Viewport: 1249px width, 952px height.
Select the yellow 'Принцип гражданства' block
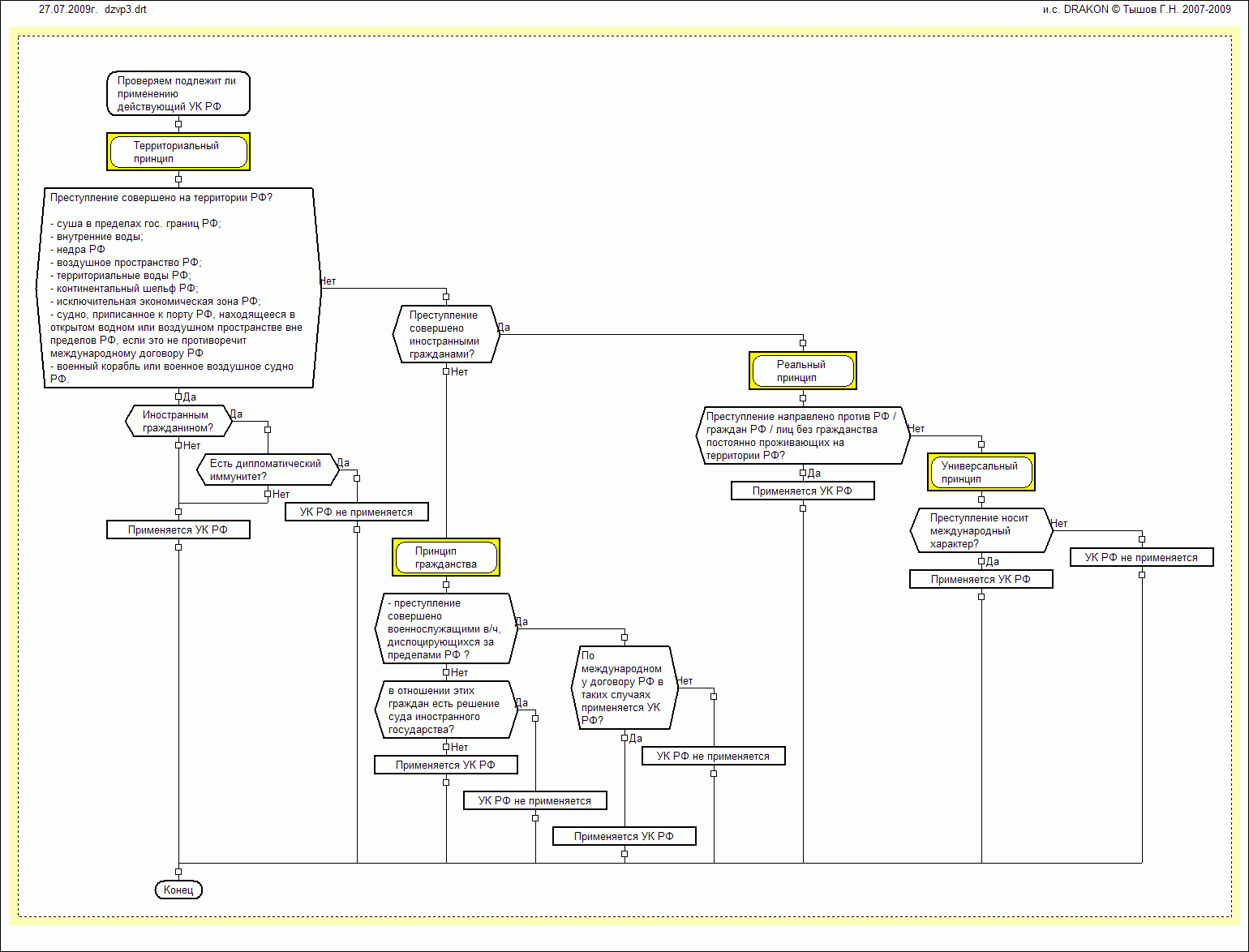tap(445, 558)
